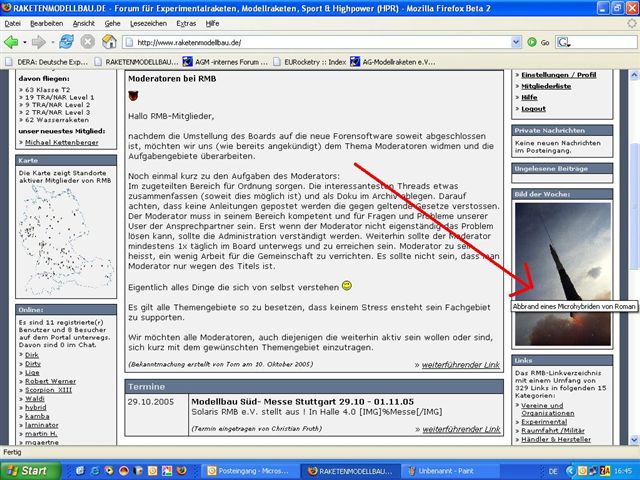This screenshot has width=640, height=480.
Task: Open online user Robert Werner's profile
Action: [50, 381]
